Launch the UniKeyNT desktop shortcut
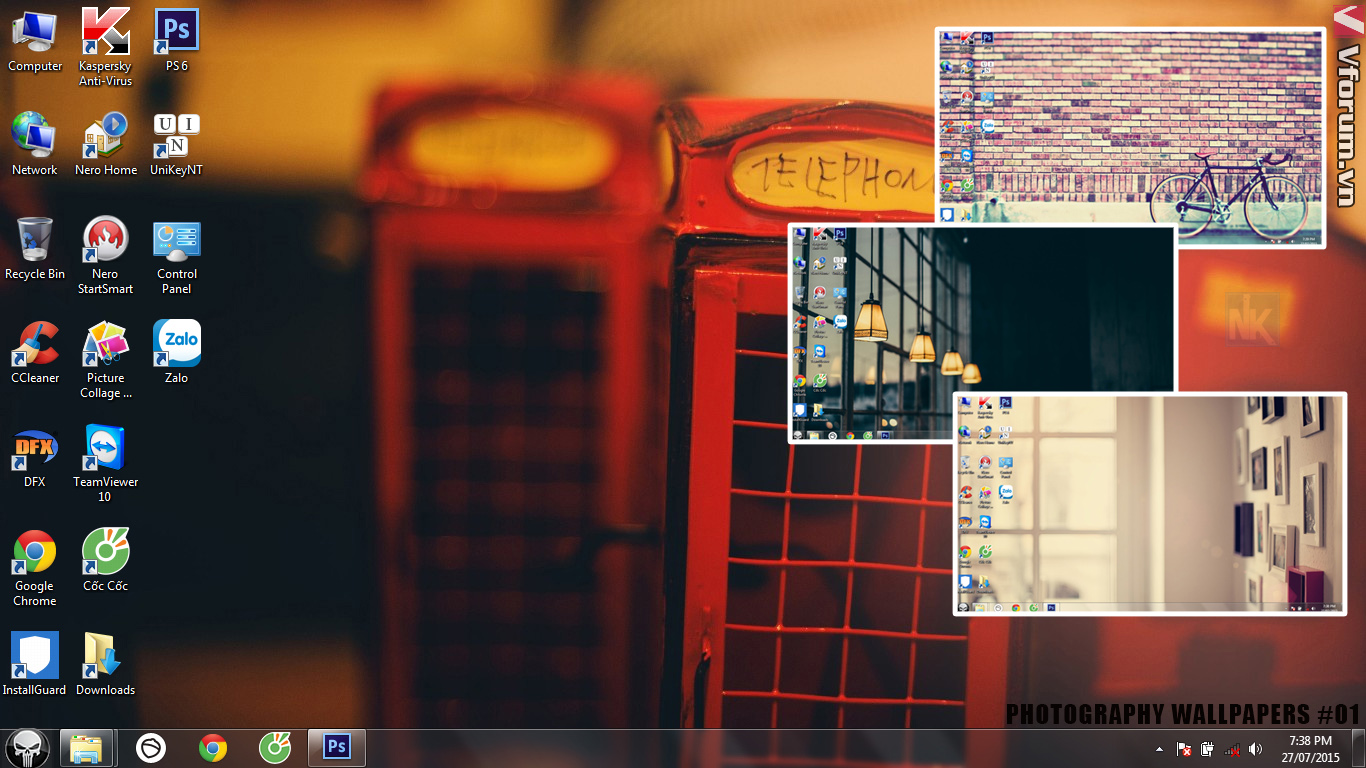Screen dimensions: 1366x768 tap(177, 145)
